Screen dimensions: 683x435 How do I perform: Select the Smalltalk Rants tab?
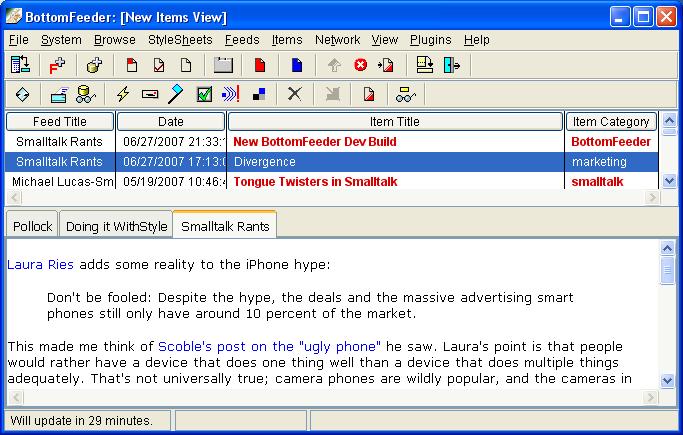[225, 226]
